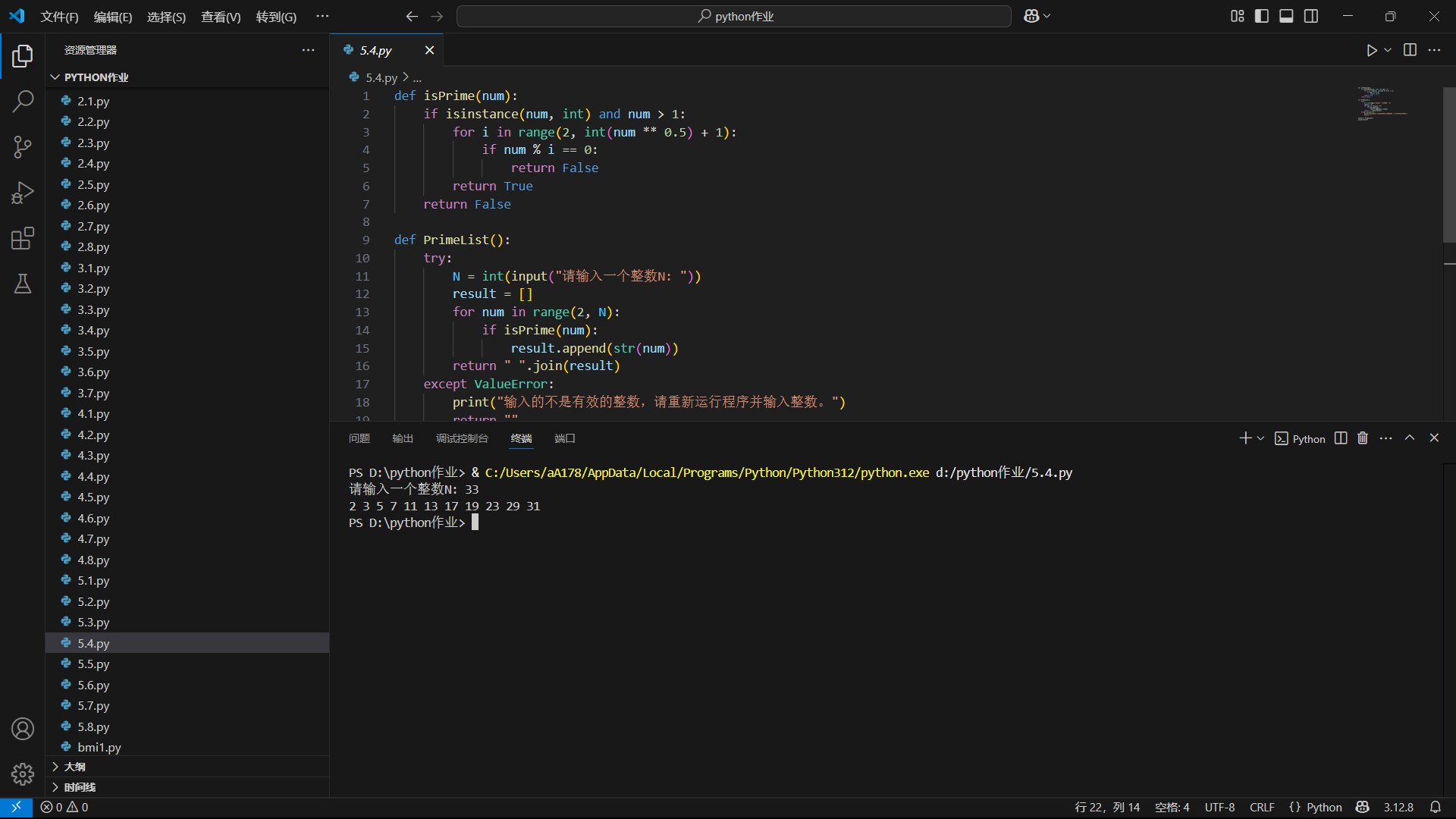Collapse the PYTHON作业 folder section

(96, 77)
